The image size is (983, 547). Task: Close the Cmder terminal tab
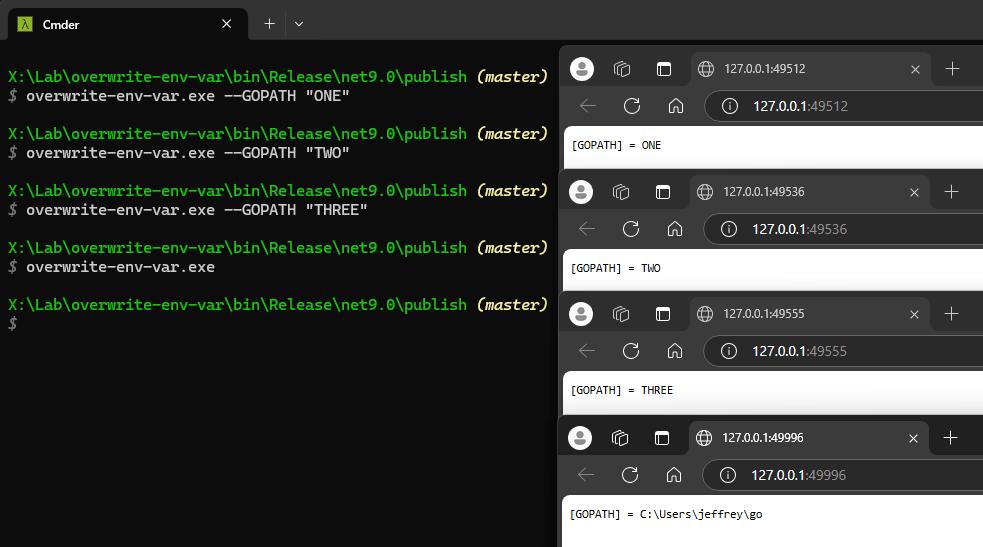tap(227, 23)
